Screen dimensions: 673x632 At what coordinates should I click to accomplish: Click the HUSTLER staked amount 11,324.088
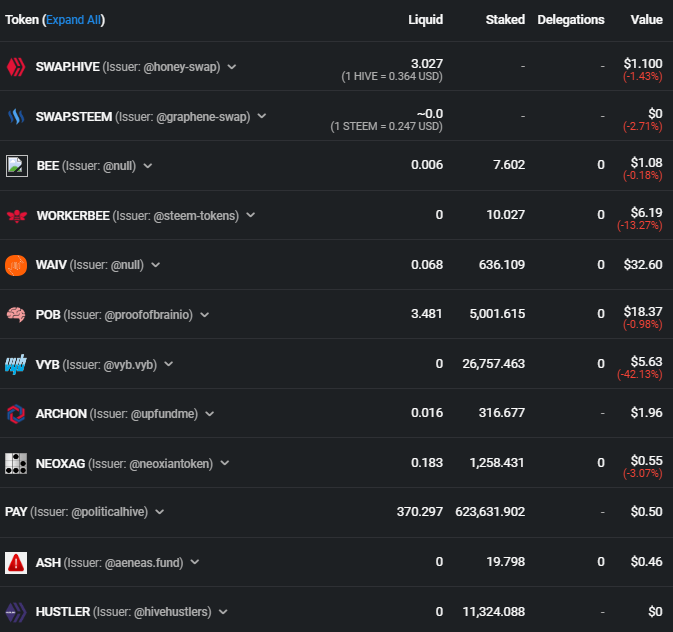click(x=494, y=612)
